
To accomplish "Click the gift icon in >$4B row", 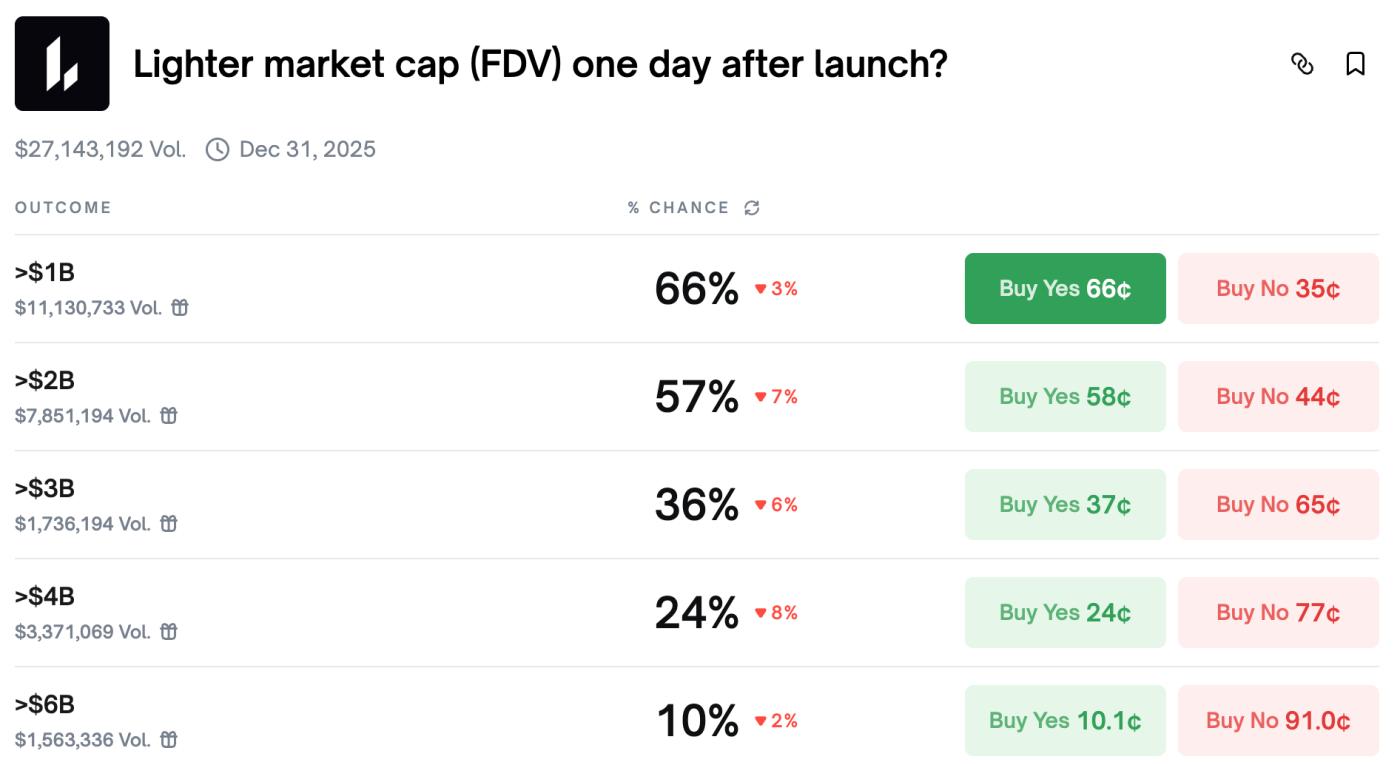I will click(x=169, y=632).
